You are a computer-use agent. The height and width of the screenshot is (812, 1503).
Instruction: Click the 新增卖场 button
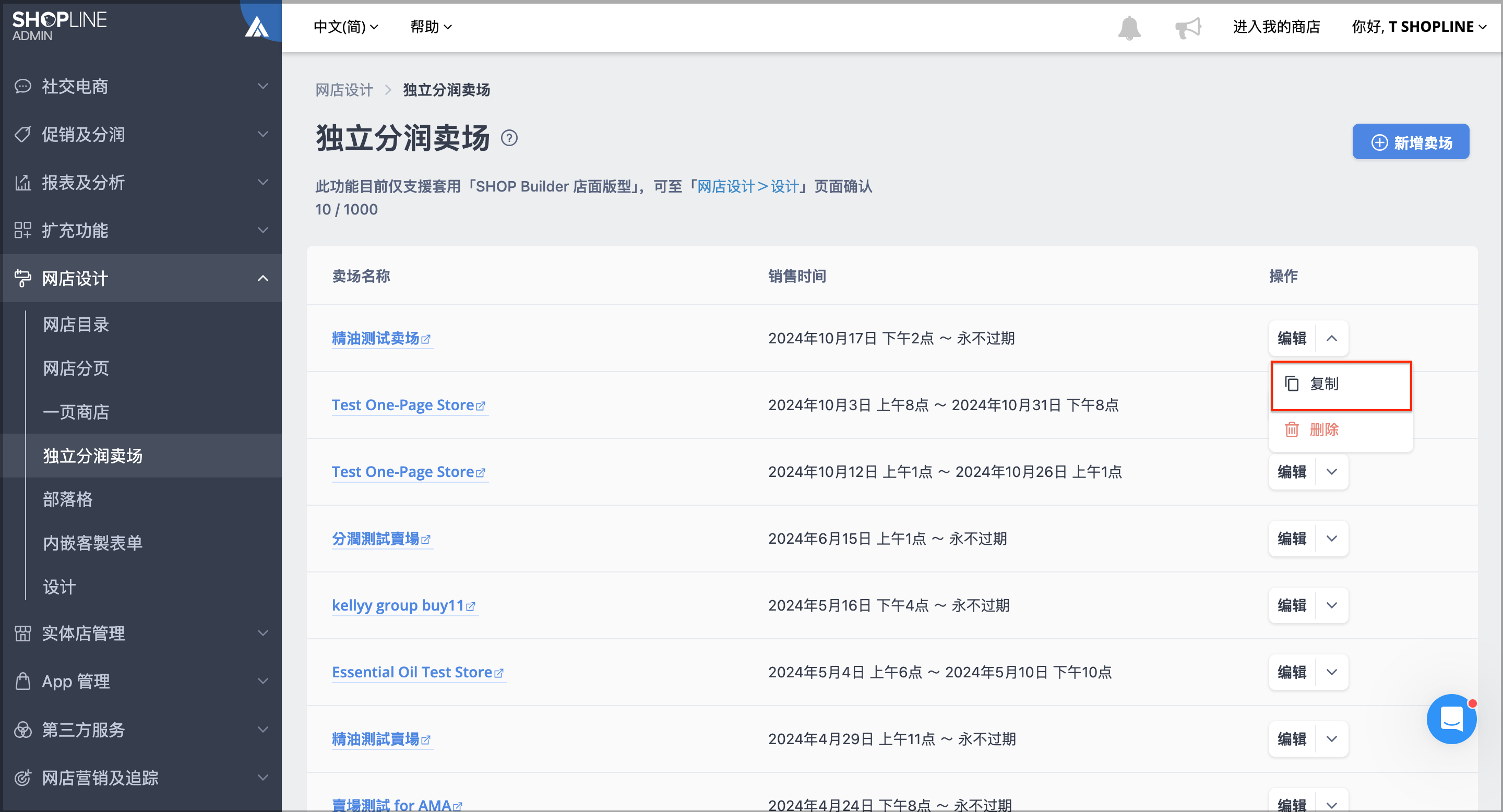point(1410,142)
